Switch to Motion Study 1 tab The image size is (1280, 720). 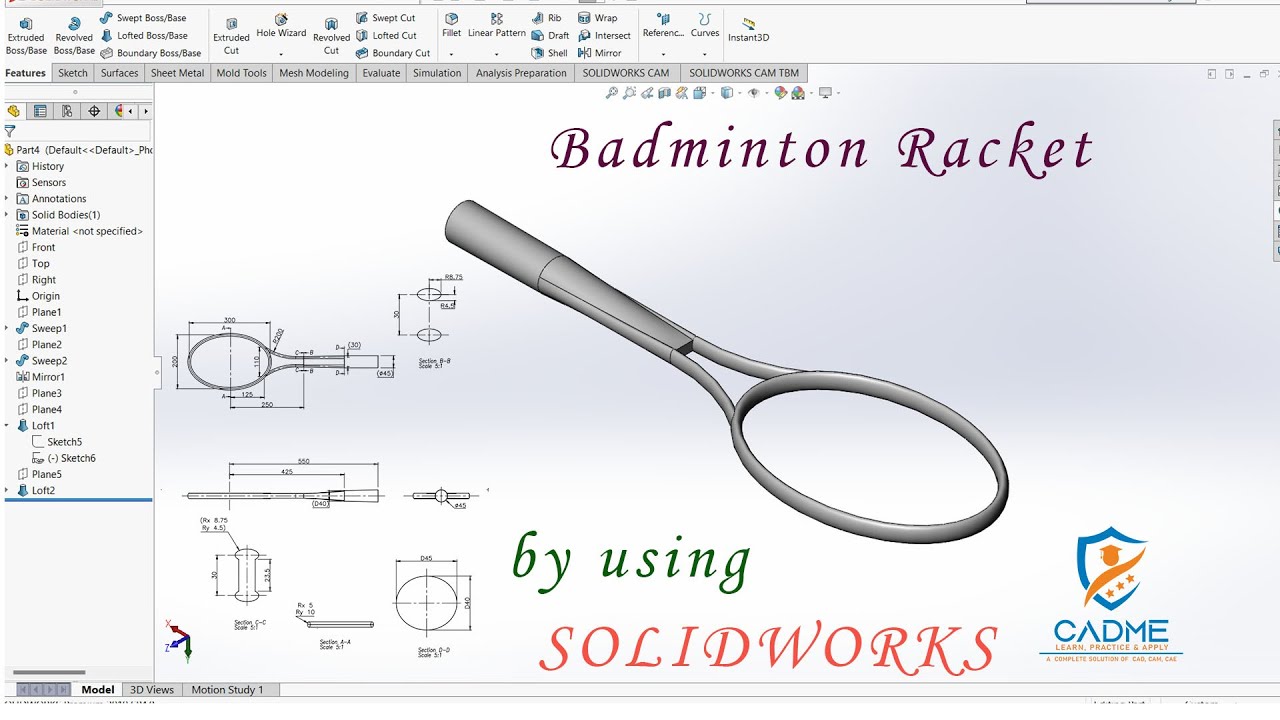pyautogui.click(x=227, y=689)
